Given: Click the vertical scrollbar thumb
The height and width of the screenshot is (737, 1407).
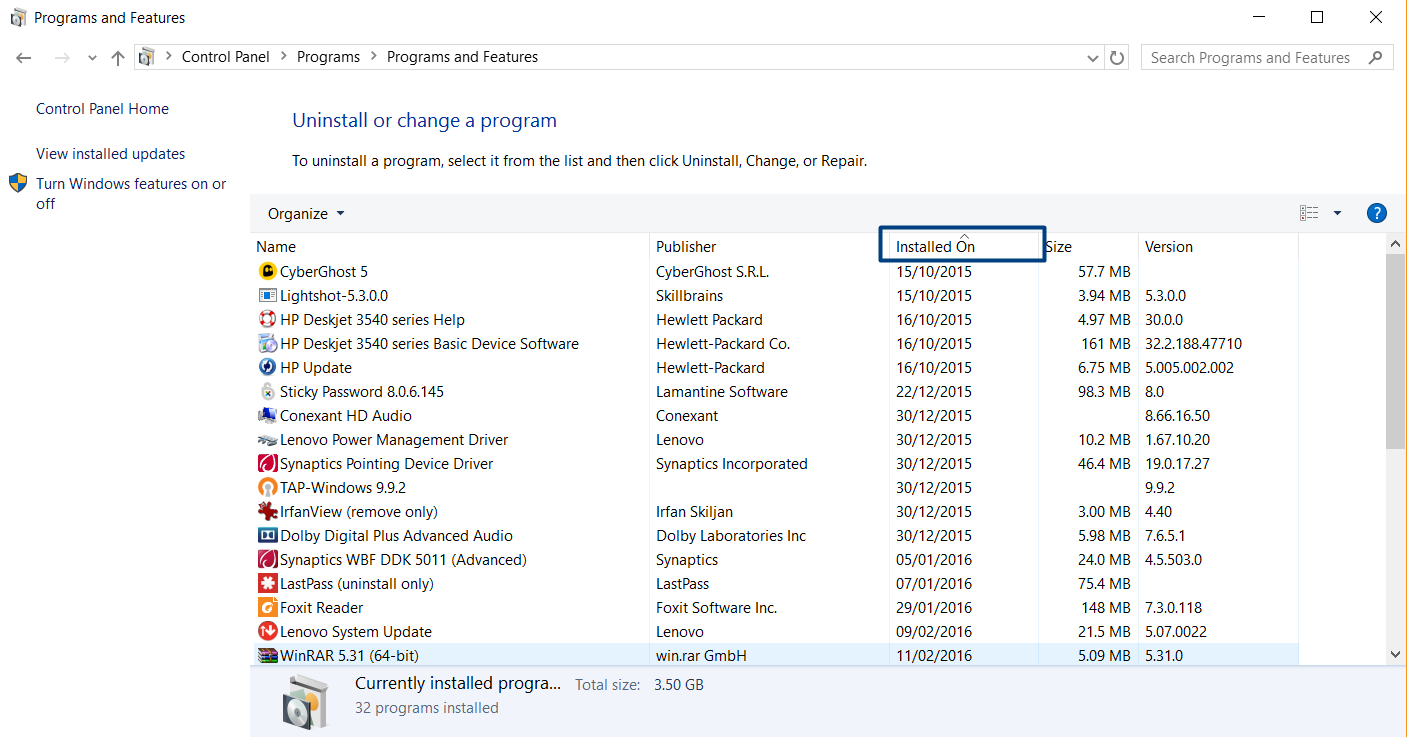Looking at the screenshot, I should pos(1396,351).
